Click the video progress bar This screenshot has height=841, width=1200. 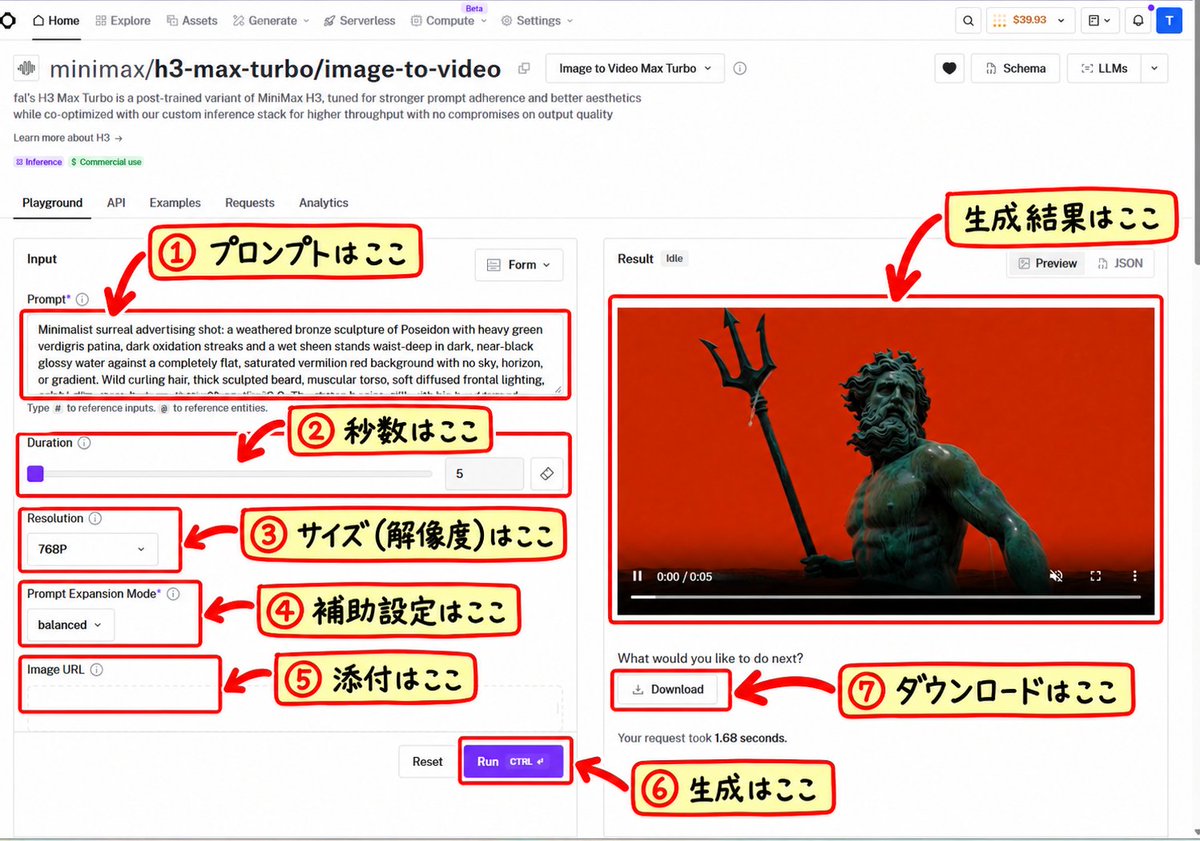pyautogui.click(x=885, y=597)
